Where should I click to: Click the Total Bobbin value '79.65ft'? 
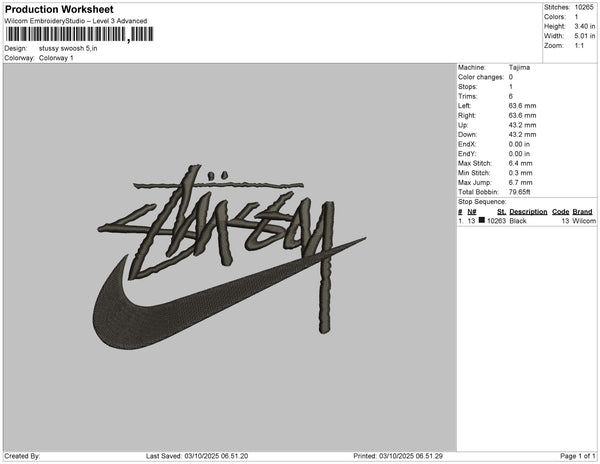519,192
